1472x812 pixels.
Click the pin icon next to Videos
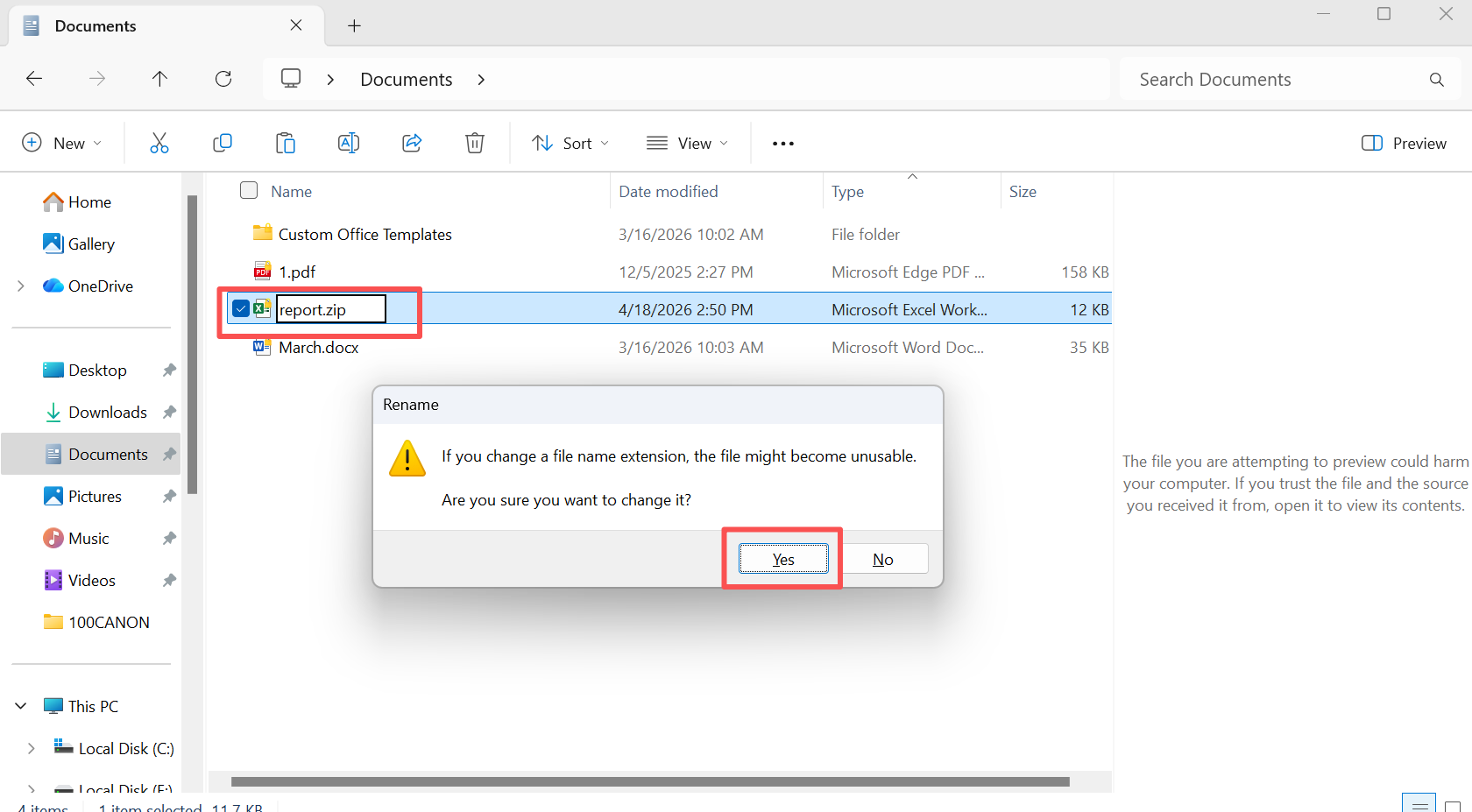point(169,581)
